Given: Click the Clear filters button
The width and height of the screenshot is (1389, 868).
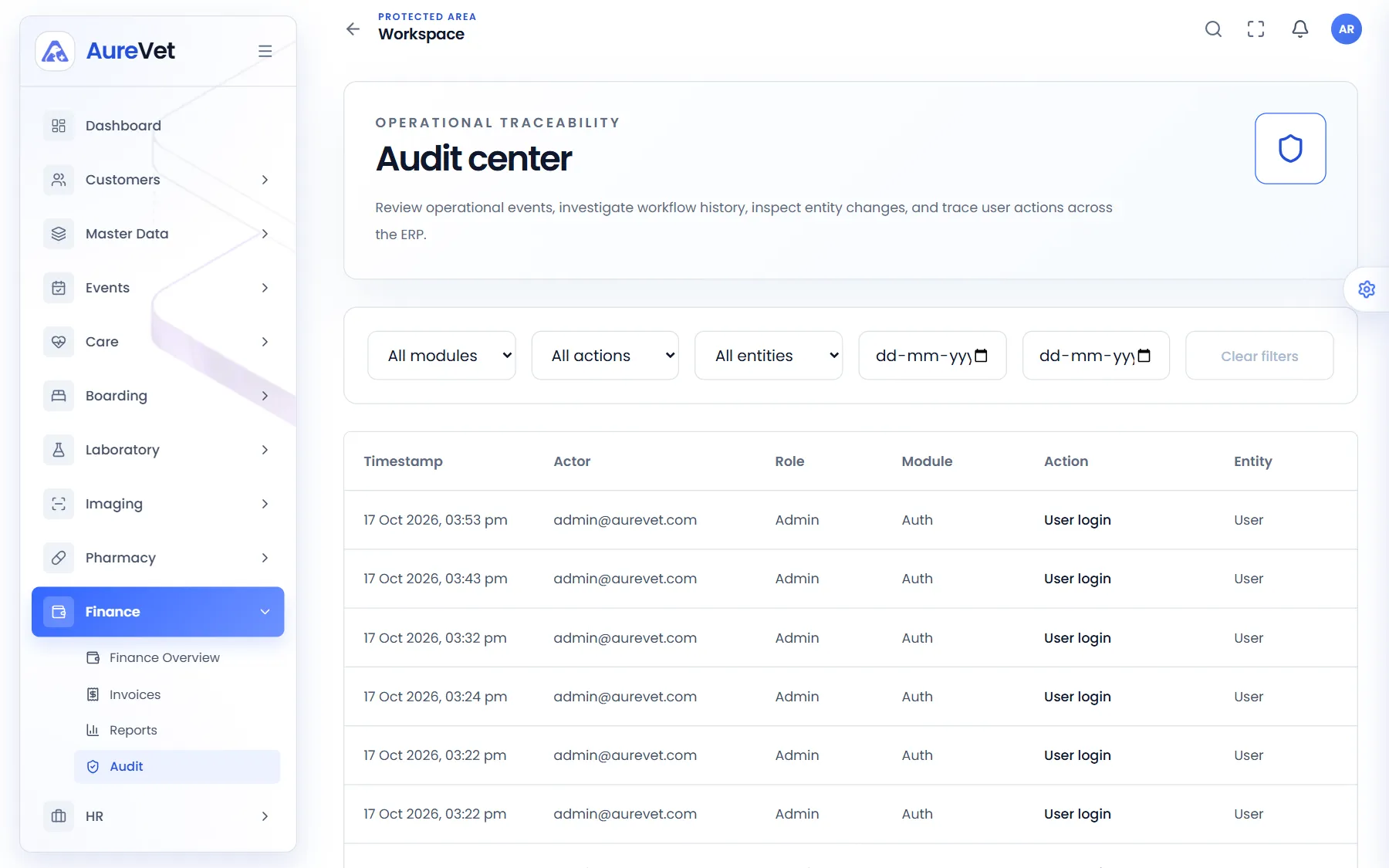Looking at the screenshot, I should tap(1259, 356).
